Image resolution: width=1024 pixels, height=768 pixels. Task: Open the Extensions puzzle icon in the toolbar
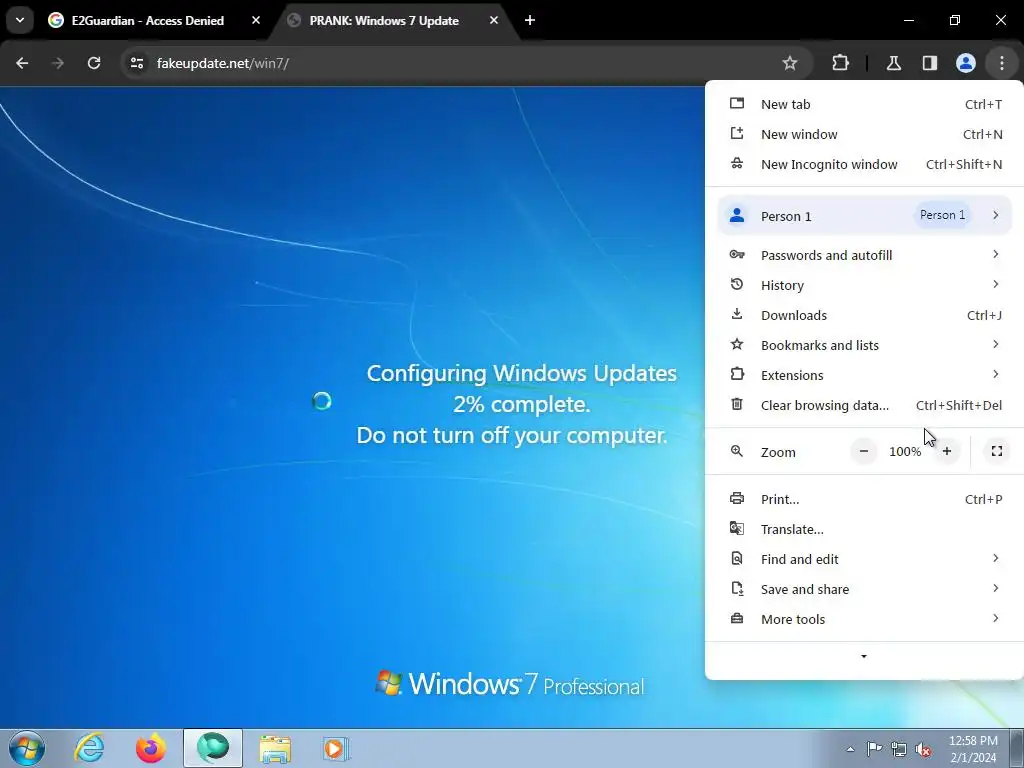click(840, 63)
